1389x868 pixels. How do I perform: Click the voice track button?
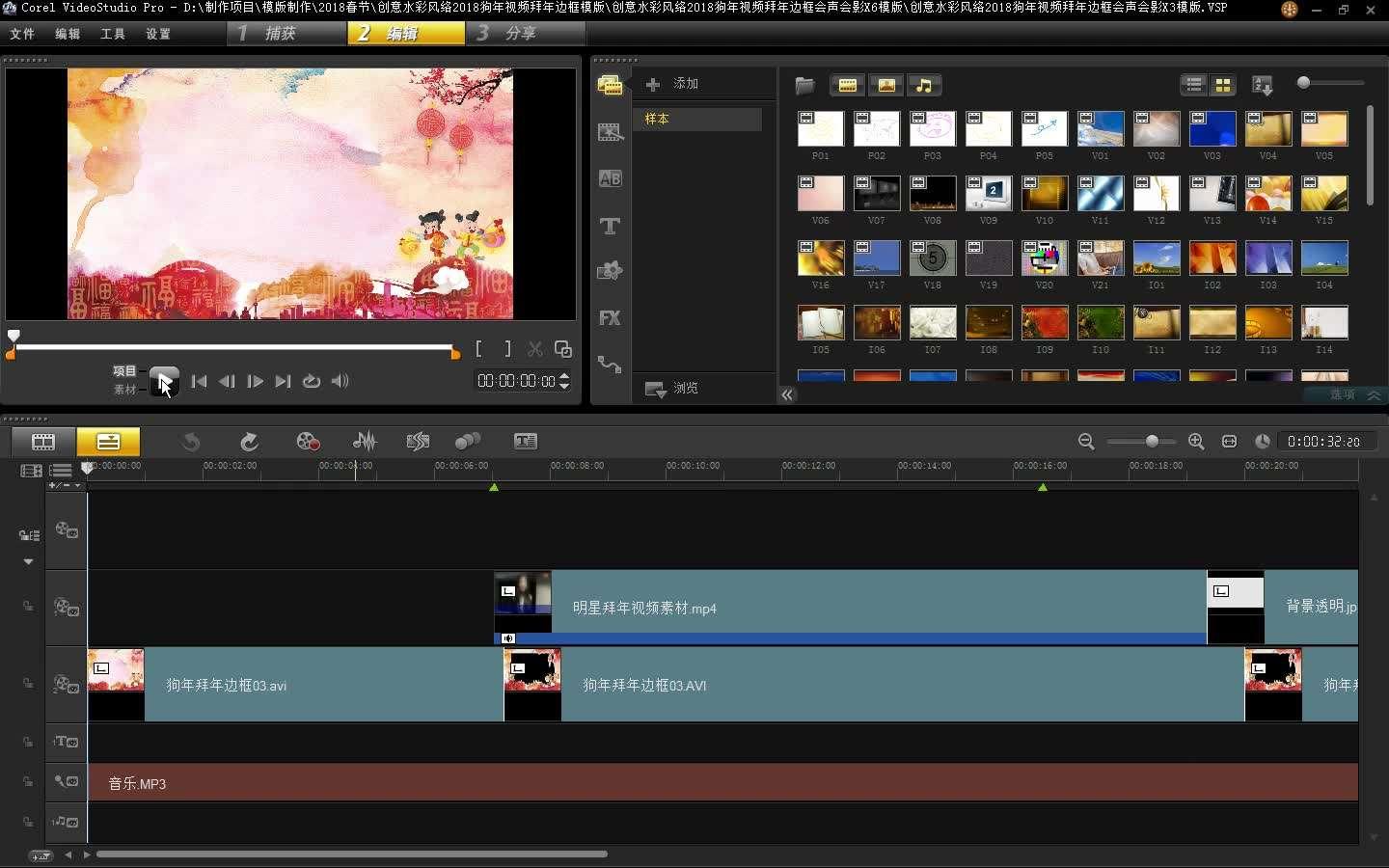[x=67, y=781]
